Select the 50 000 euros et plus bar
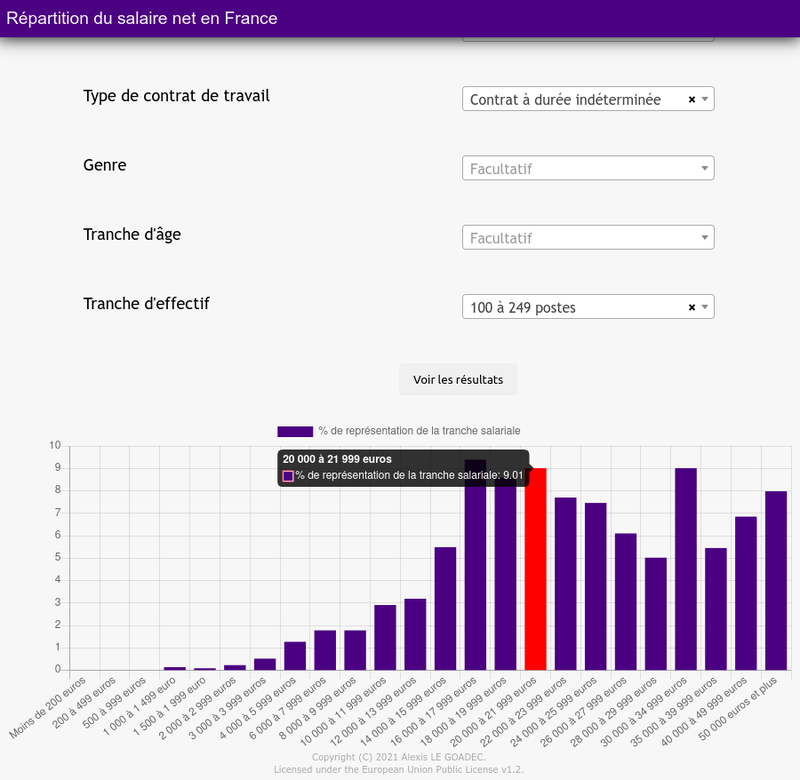The height and width of the screenshot is (780, 800). (x=776, y=581)
